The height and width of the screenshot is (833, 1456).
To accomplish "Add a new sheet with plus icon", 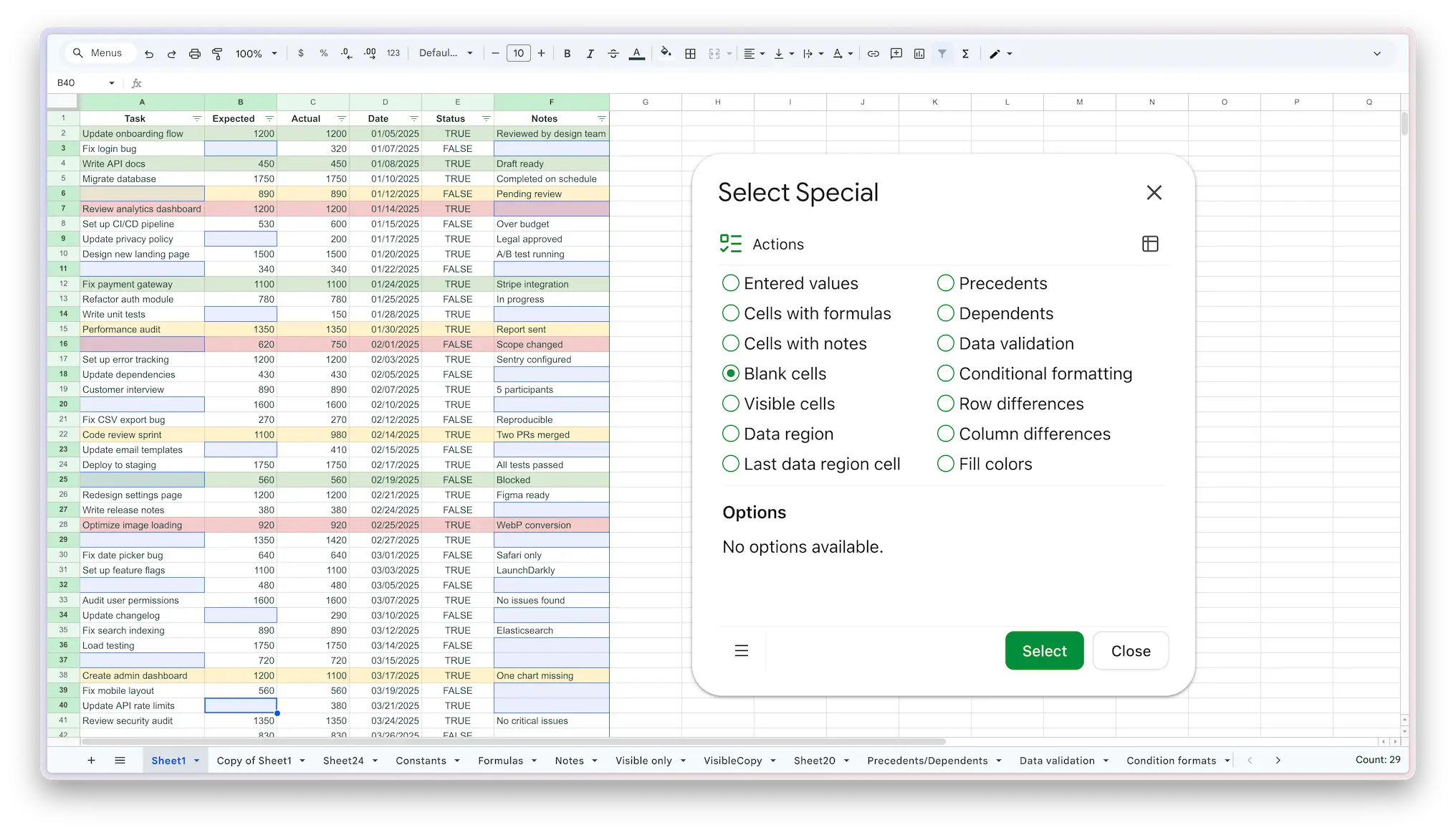I will [91, 761].
